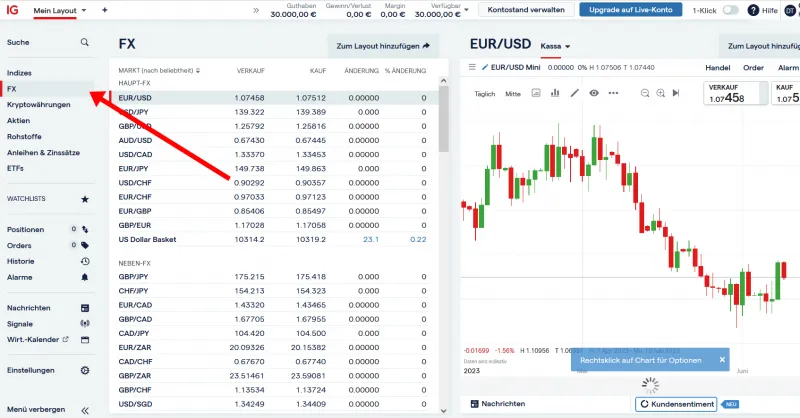Click the Hilfe question mark icon

(753, 10)
